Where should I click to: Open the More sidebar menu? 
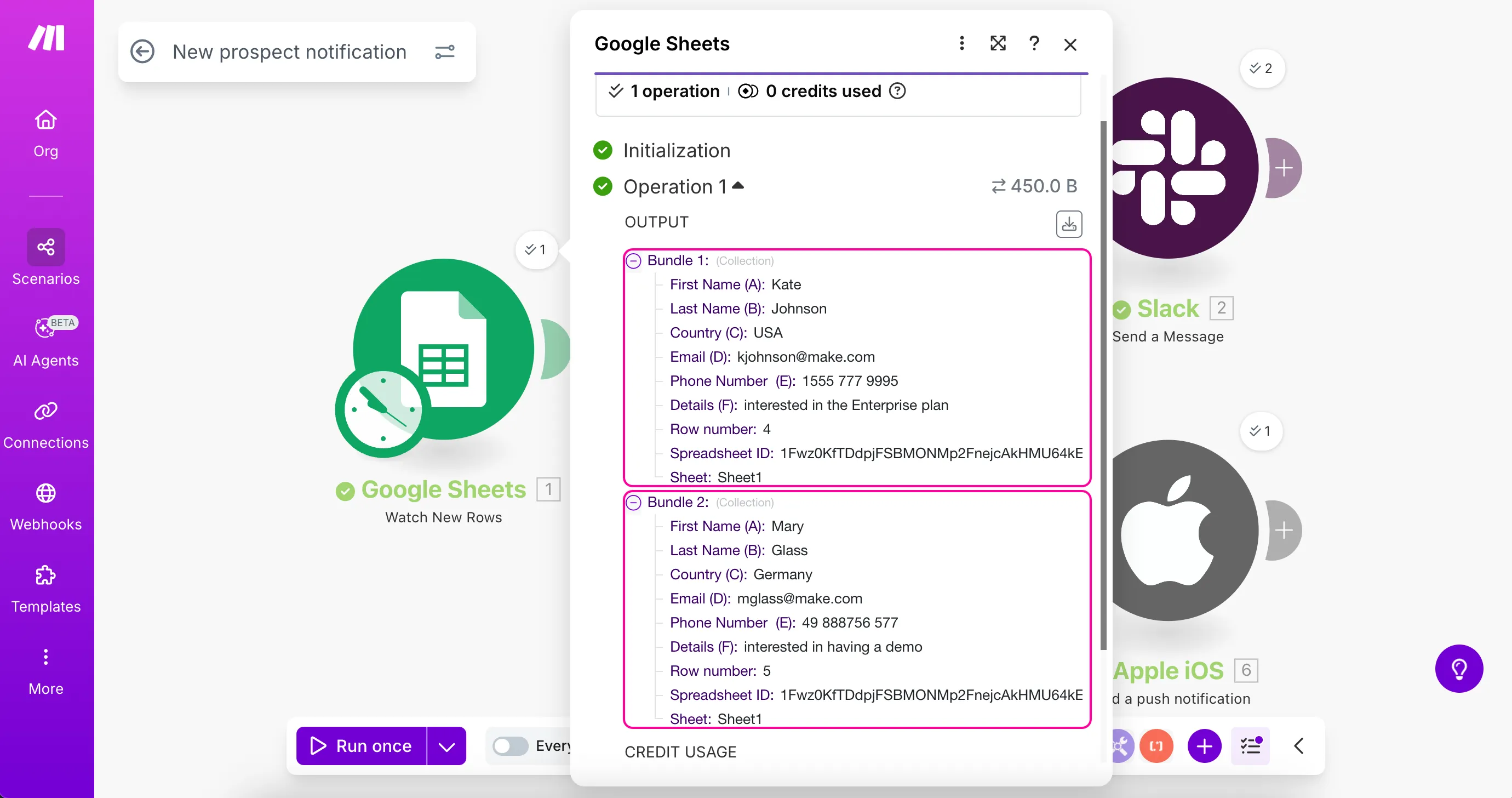(x=46, y=672)
